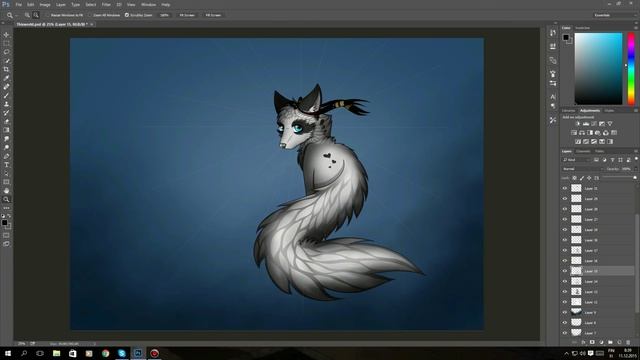Open the layer filter Kind dropdown
The width and height of the screenshot is (640, 360).
click(577, 160)
